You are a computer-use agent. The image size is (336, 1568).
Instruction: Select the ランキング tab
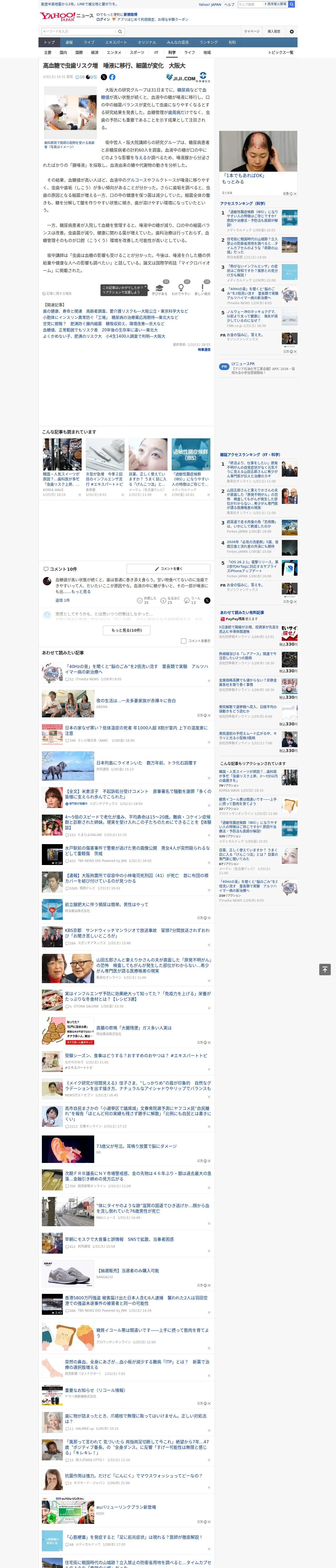click(209, 42)
